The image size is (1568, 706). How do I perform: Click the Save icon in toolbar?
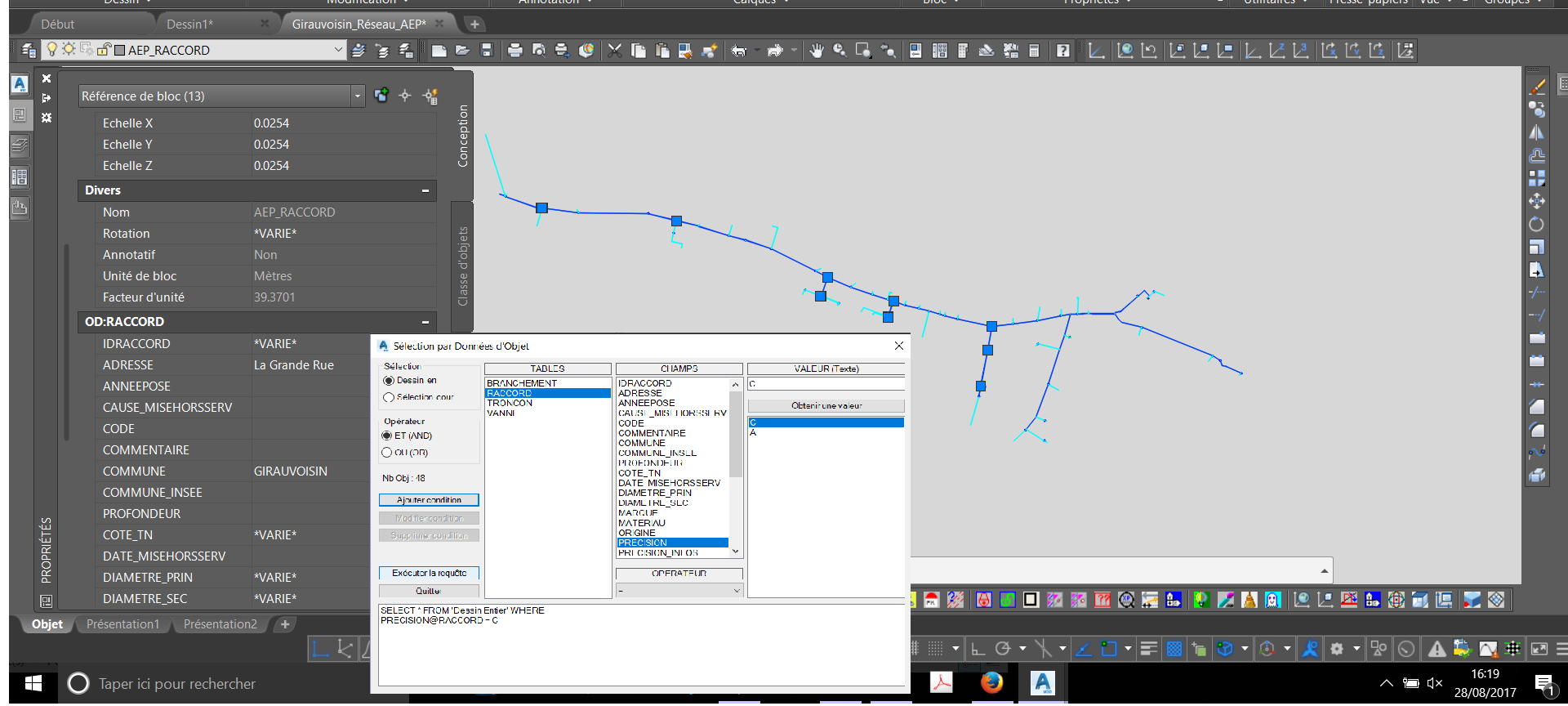487,51
